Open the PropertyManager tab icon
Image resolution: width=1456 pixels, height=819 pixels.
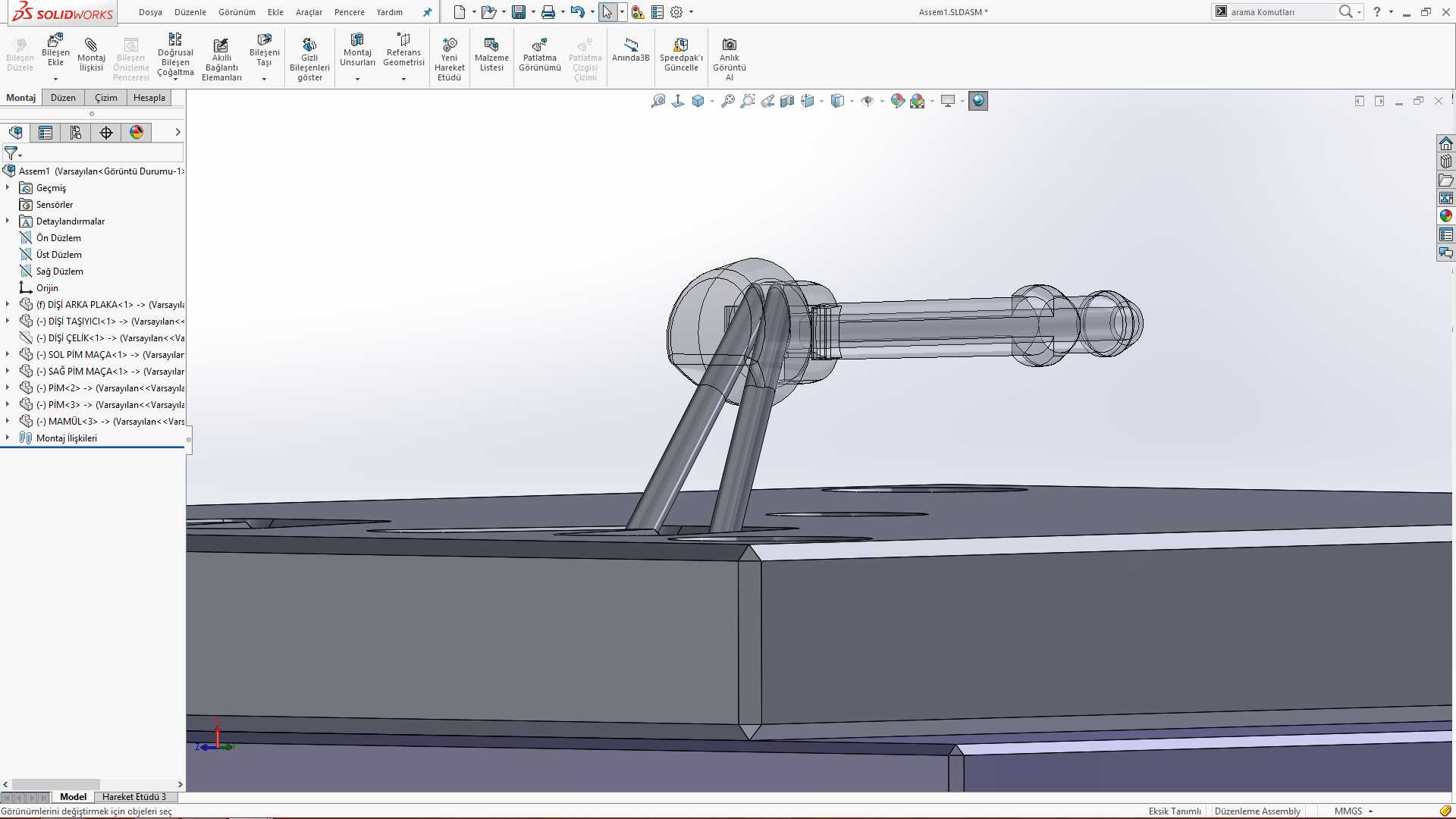45,133
